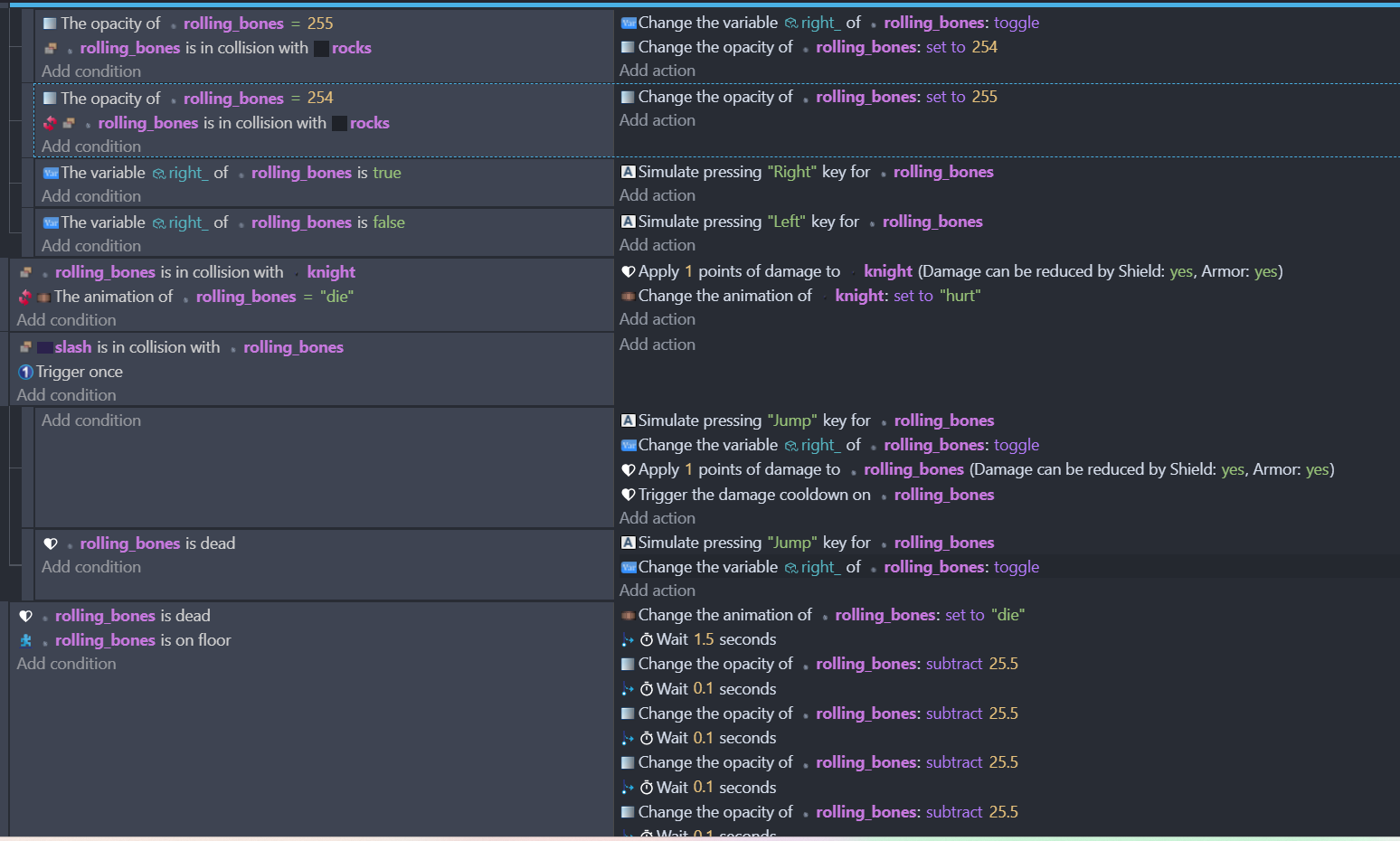The height and width of the screenshot is (841, 1400).
Task: Edit the "hurt" animation name for knight
Action: (x=960, y=296)
